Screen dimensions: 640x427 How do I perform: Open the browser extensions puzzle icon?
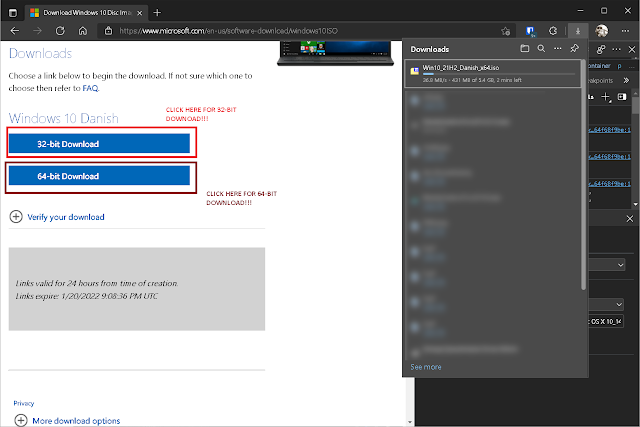[x=553, y=31]
